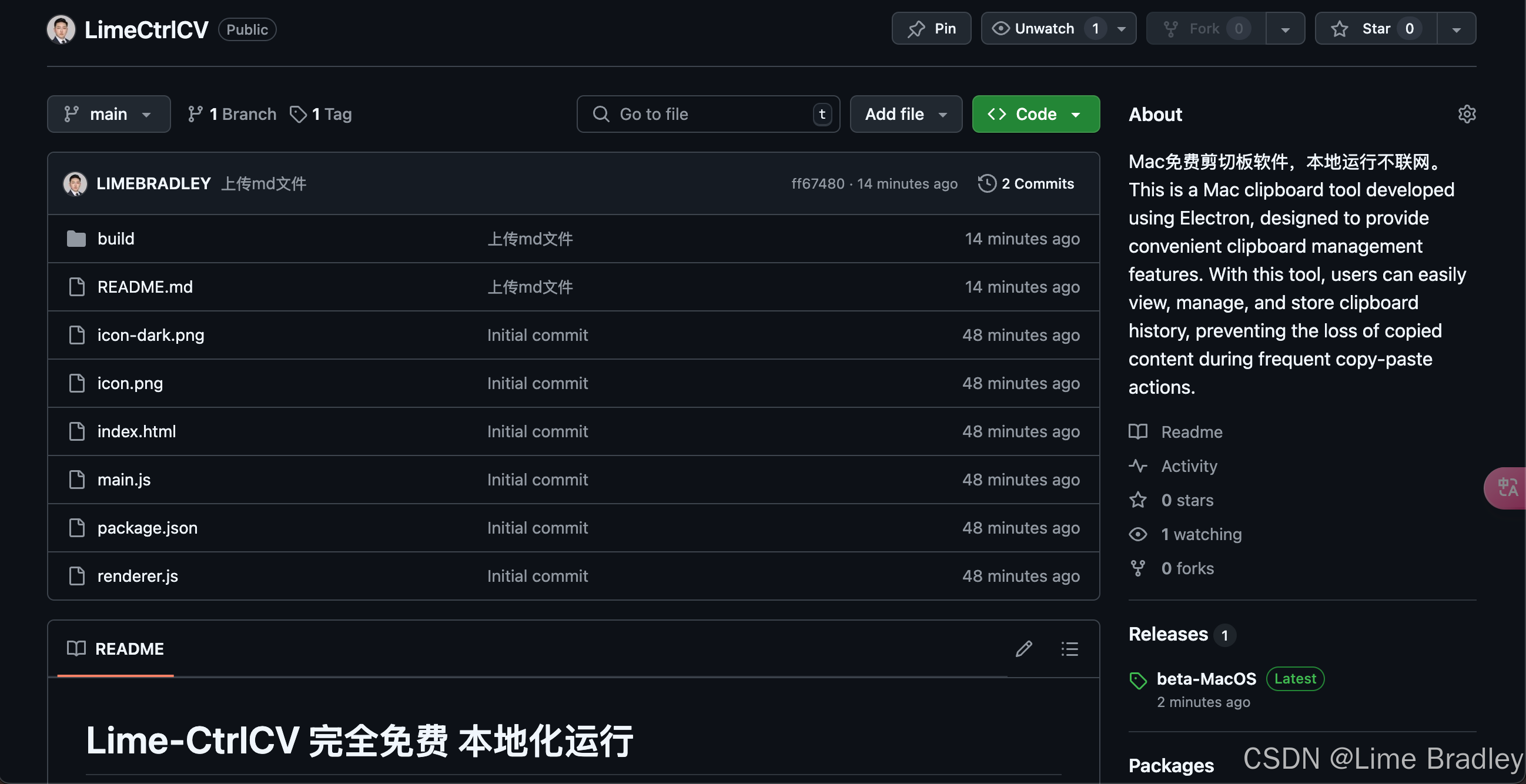Click the README edit pencil icon
Image resolution: width=1526 pixels, height=784 pixels.
click(x=1023, y=649)
